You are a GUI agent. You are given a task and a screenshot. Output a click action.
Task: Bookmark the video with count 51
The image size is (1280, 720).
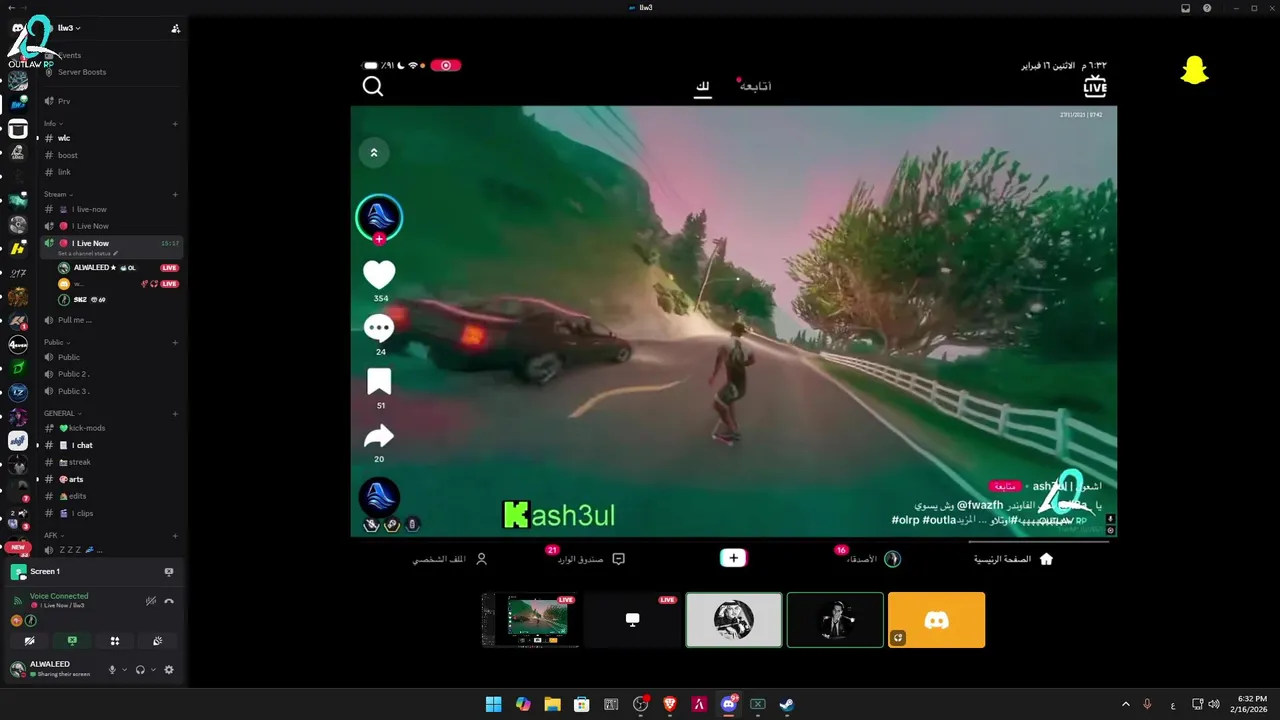point(379,381)
